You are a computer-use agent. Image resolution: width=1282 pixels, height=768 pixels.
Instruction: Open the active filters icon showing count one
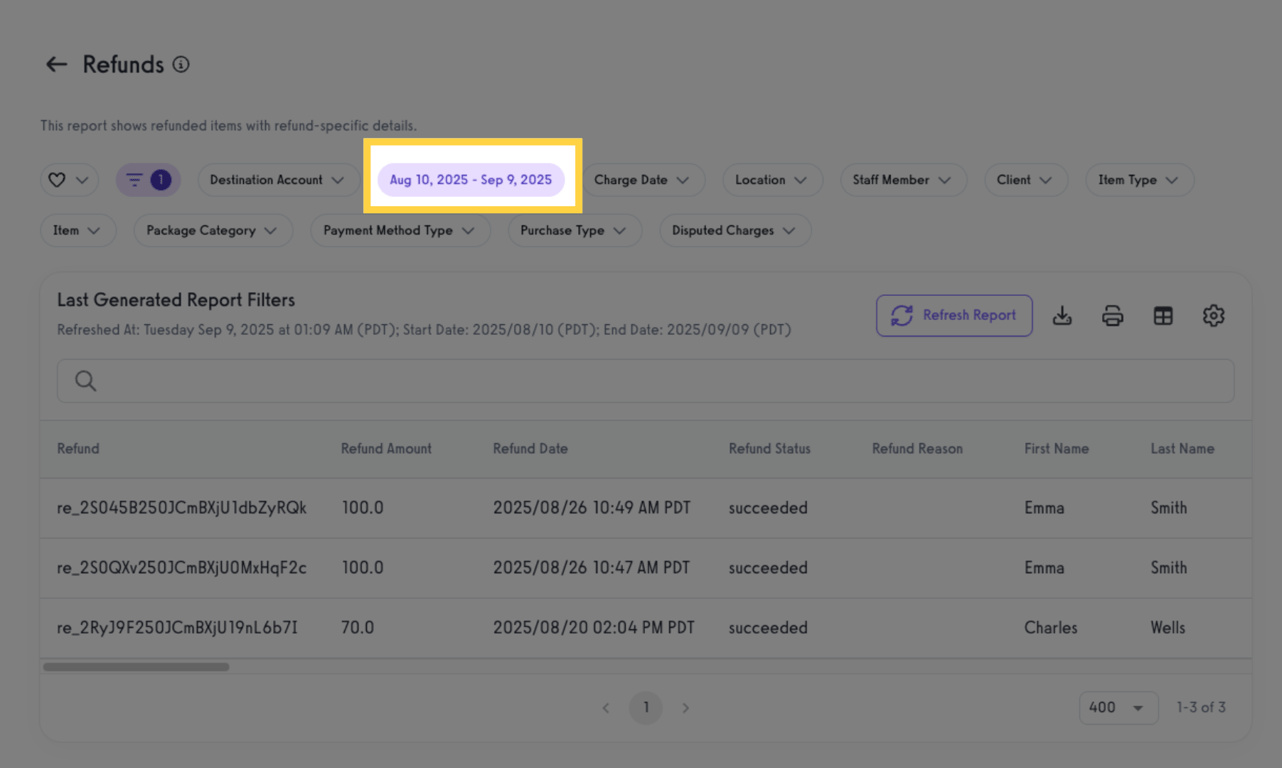tap(147, 180)
